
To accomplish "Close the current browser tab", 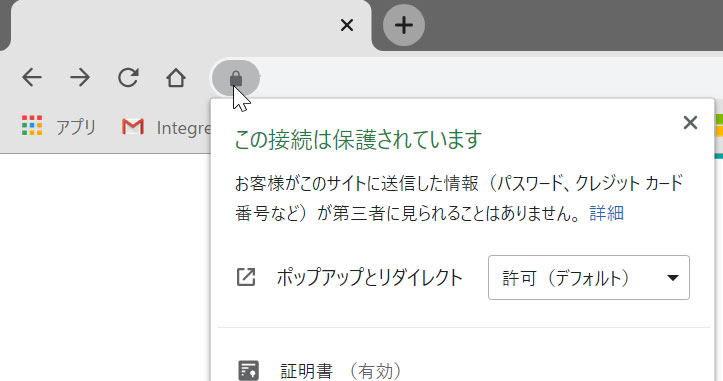I will (347, 25).
